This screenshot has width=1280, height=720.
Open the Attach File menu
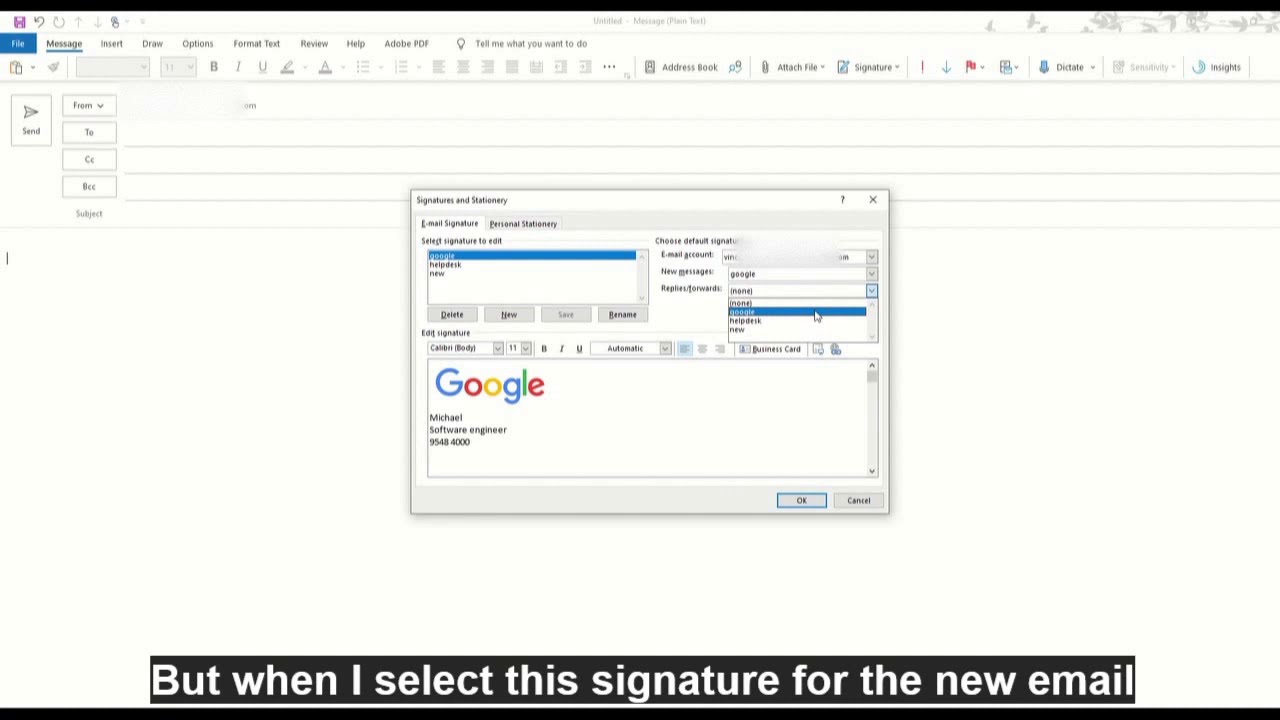[x=792, y=67]
